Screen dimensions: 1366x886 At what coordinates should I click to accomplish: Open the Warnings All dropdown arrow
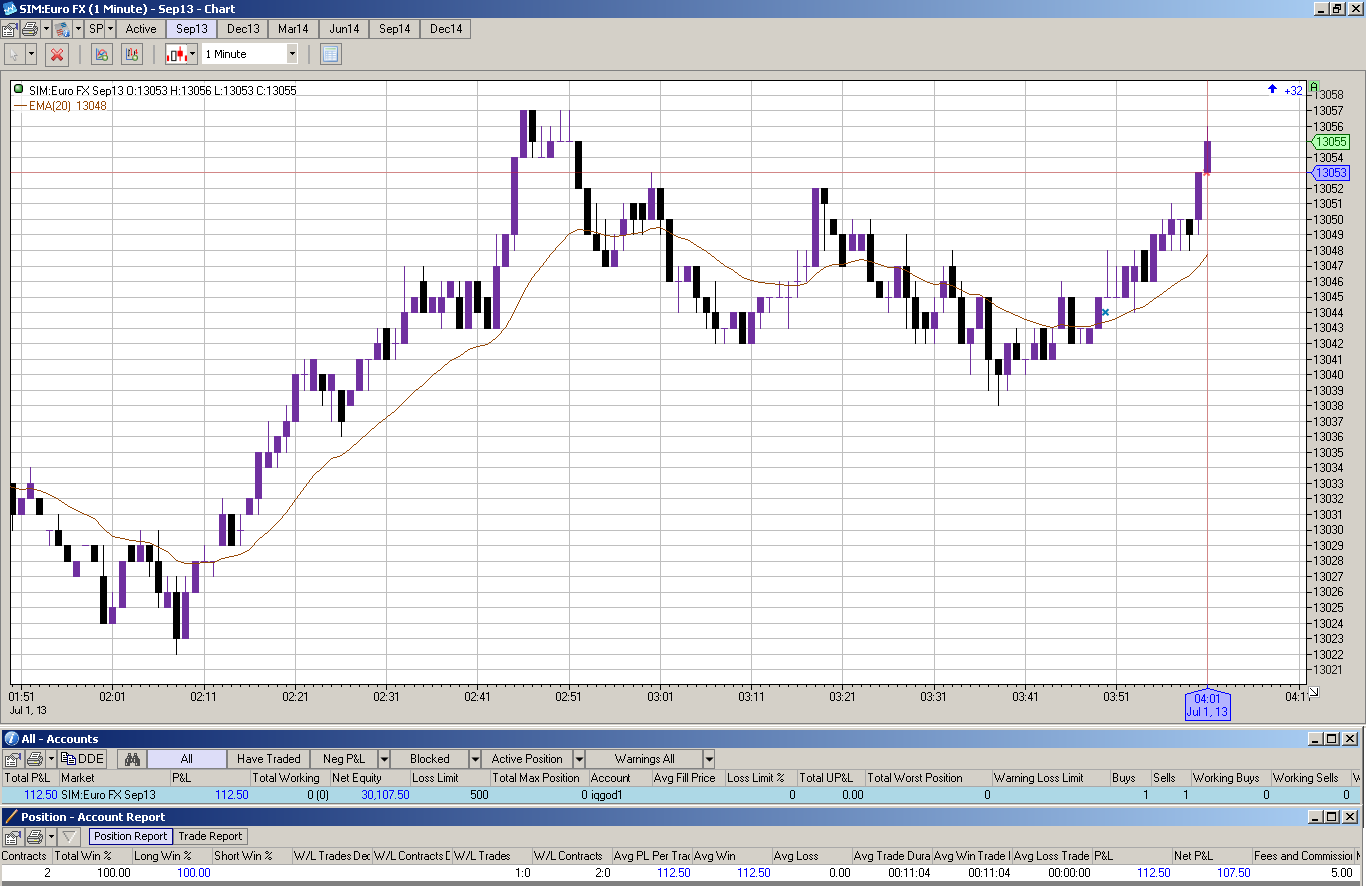click(x=709, y=759)
